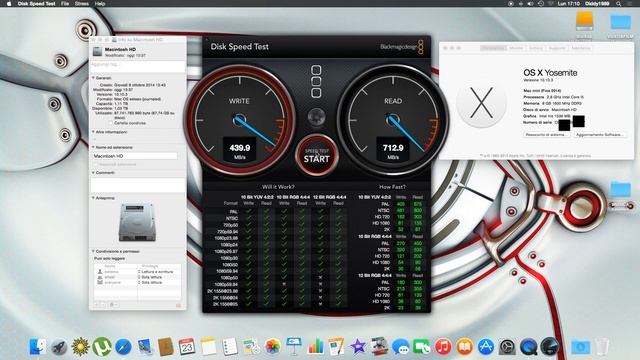Open Safari from the Dock
640x360 pixels.
[123, 347]
